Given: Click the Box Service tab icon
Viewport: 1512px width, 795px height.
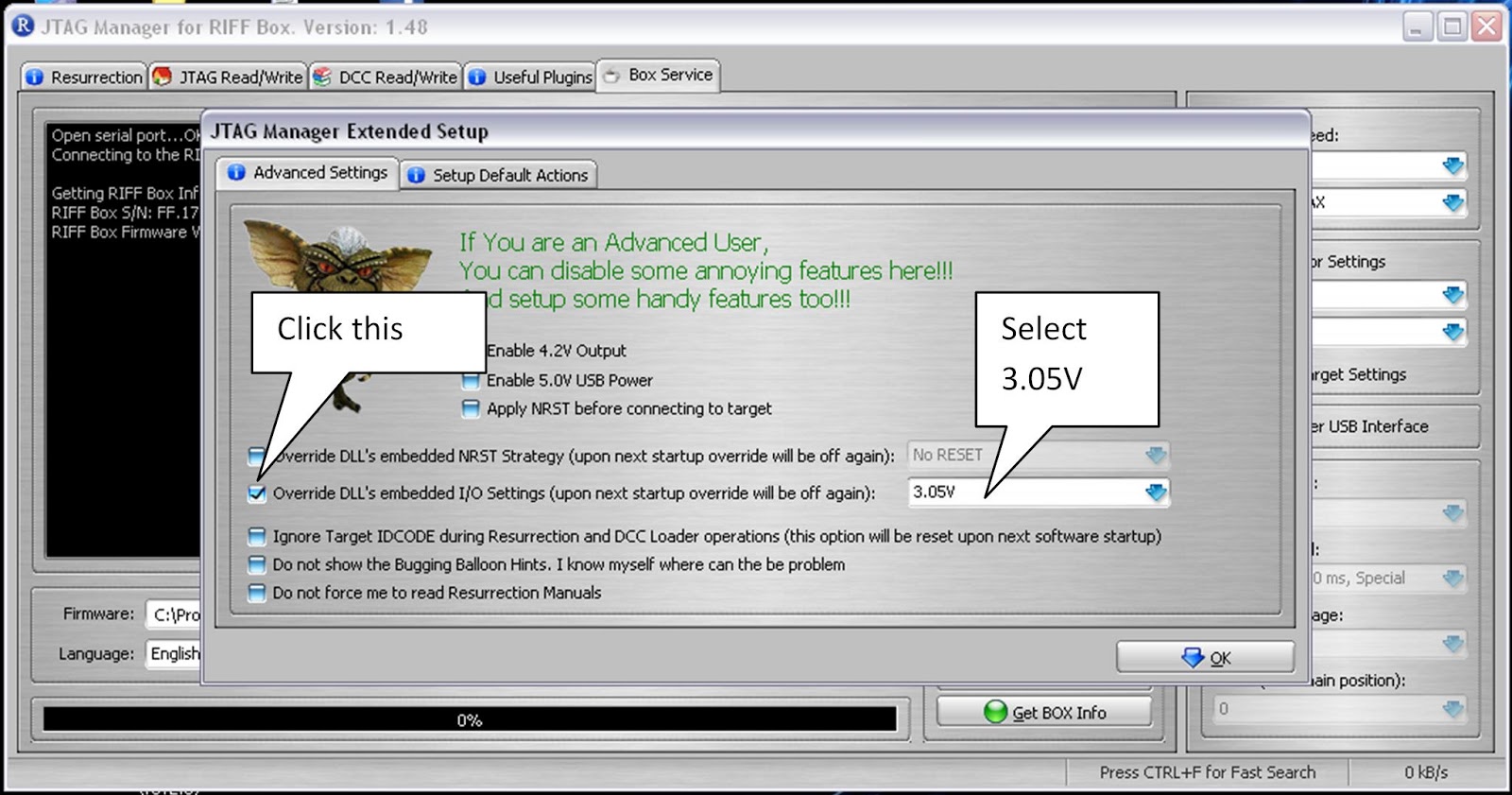Looking at the screenshot, I should click(611, 76).
